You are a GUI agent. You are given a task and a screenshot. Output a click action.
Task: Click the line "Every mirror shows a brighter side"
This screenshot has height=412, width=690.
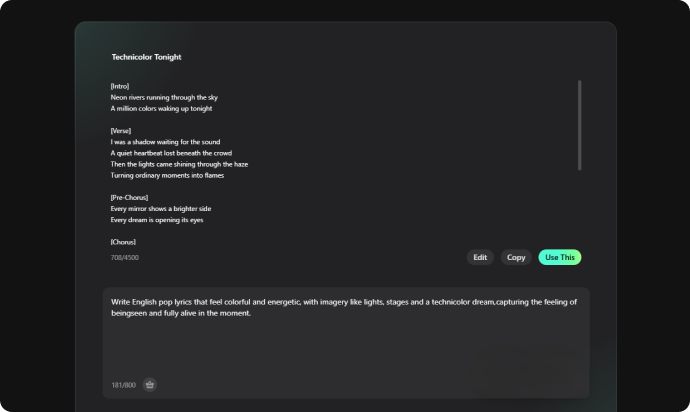pyautogui.click(x=161, y=209)
